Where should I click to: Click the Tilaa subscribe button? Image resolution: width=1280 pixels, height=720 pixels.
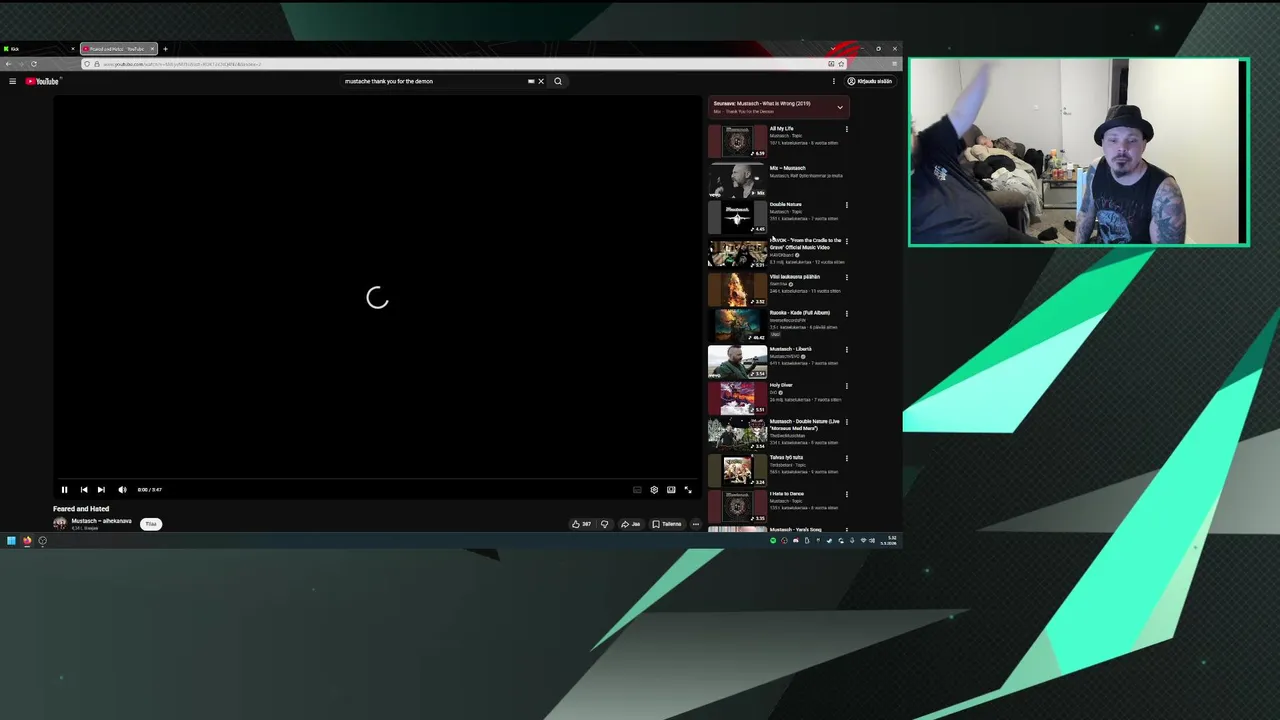click(151, 524)
